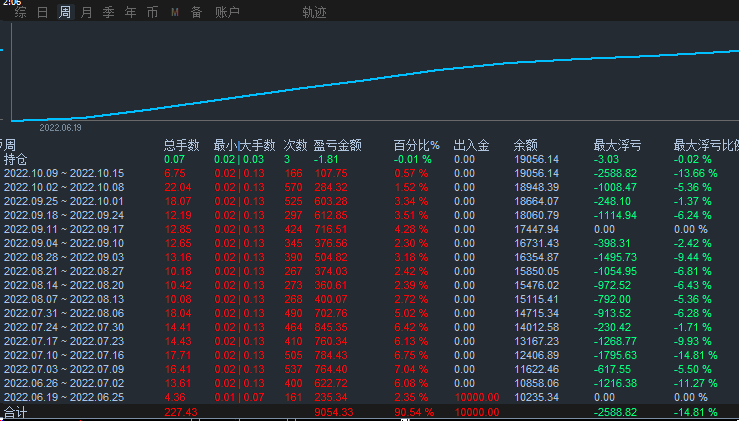
Task: Click the 最大浮亏比例 column header
Action: coord(706,145)
